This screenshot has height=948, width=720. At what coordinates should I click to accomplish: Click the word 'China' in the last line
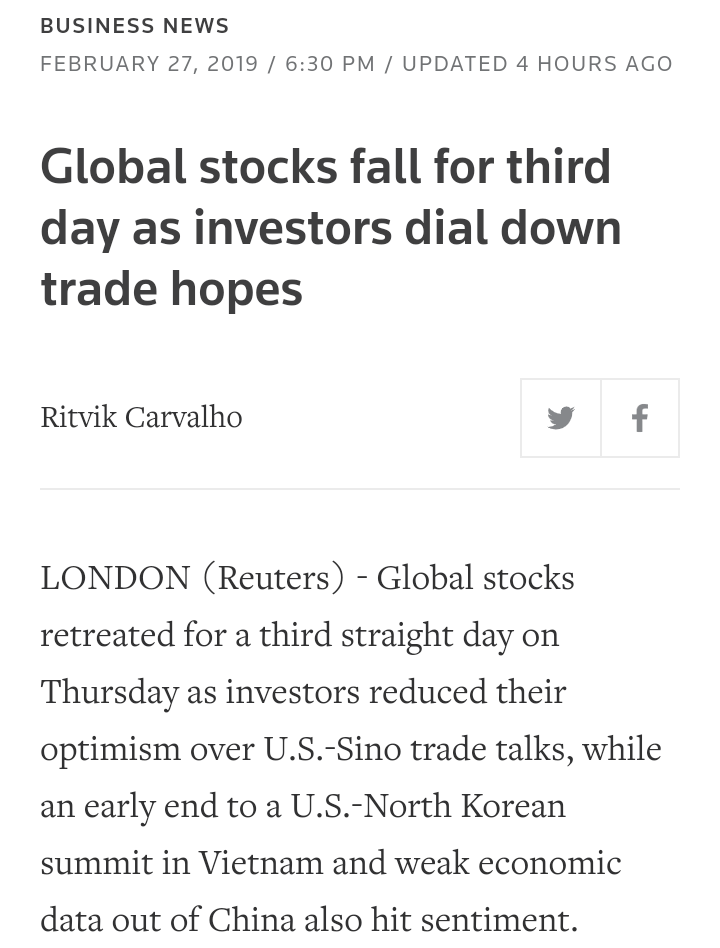coord(251,920)
